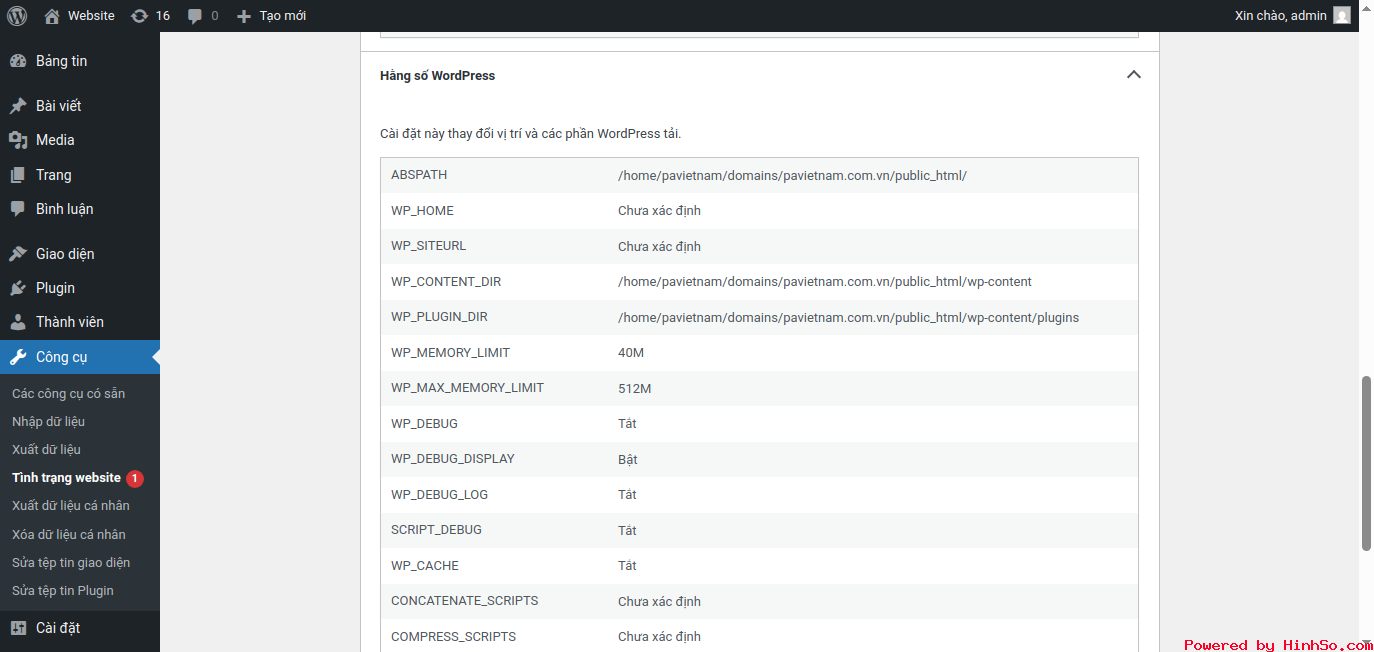Open the Plugin menu icon
Screen dimensions: 1374x652
18,288
